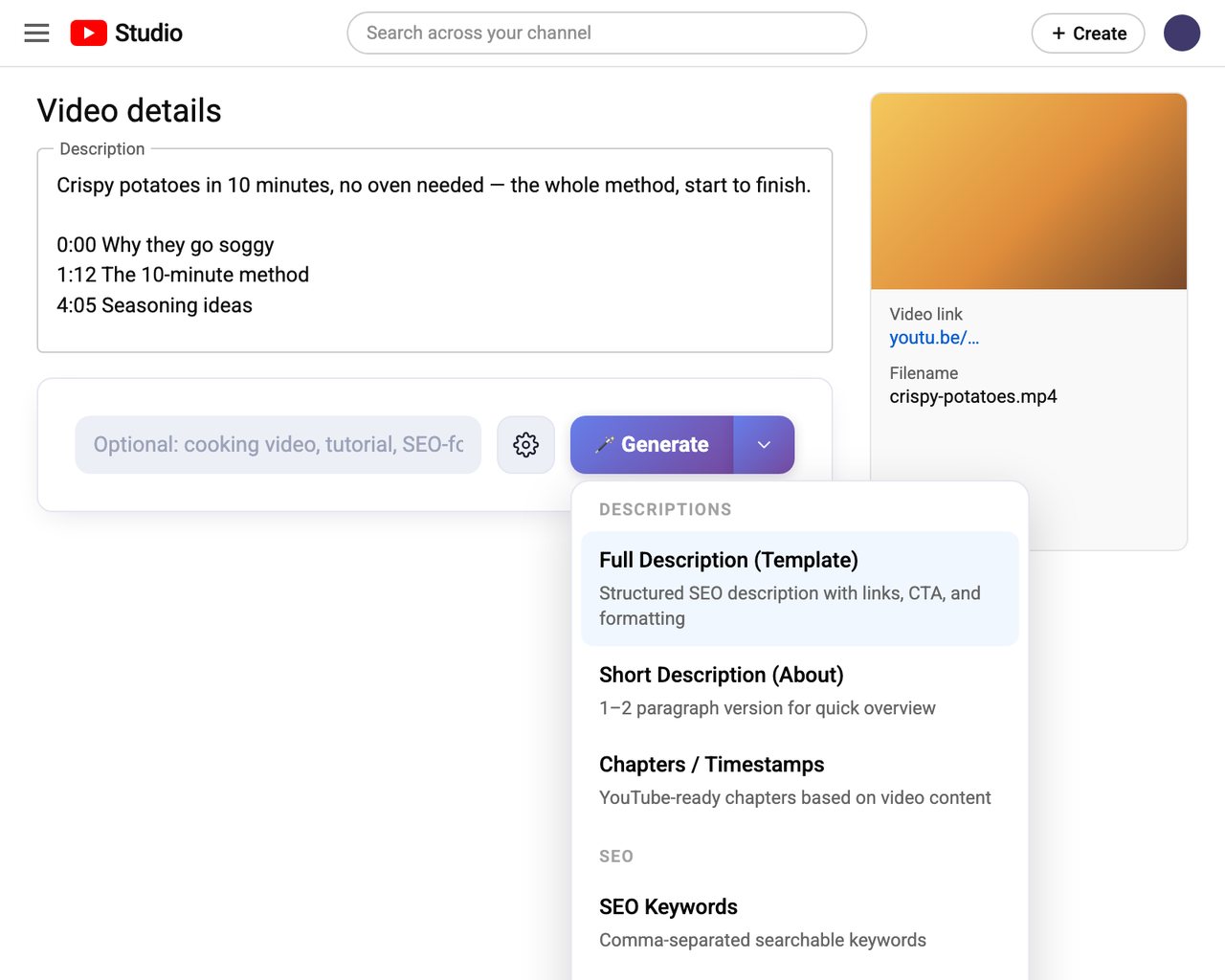The image size is (1225, 980).
Task: Open the hamburger navigation menu
Action: pyautogui.click(x=36, y=33)
